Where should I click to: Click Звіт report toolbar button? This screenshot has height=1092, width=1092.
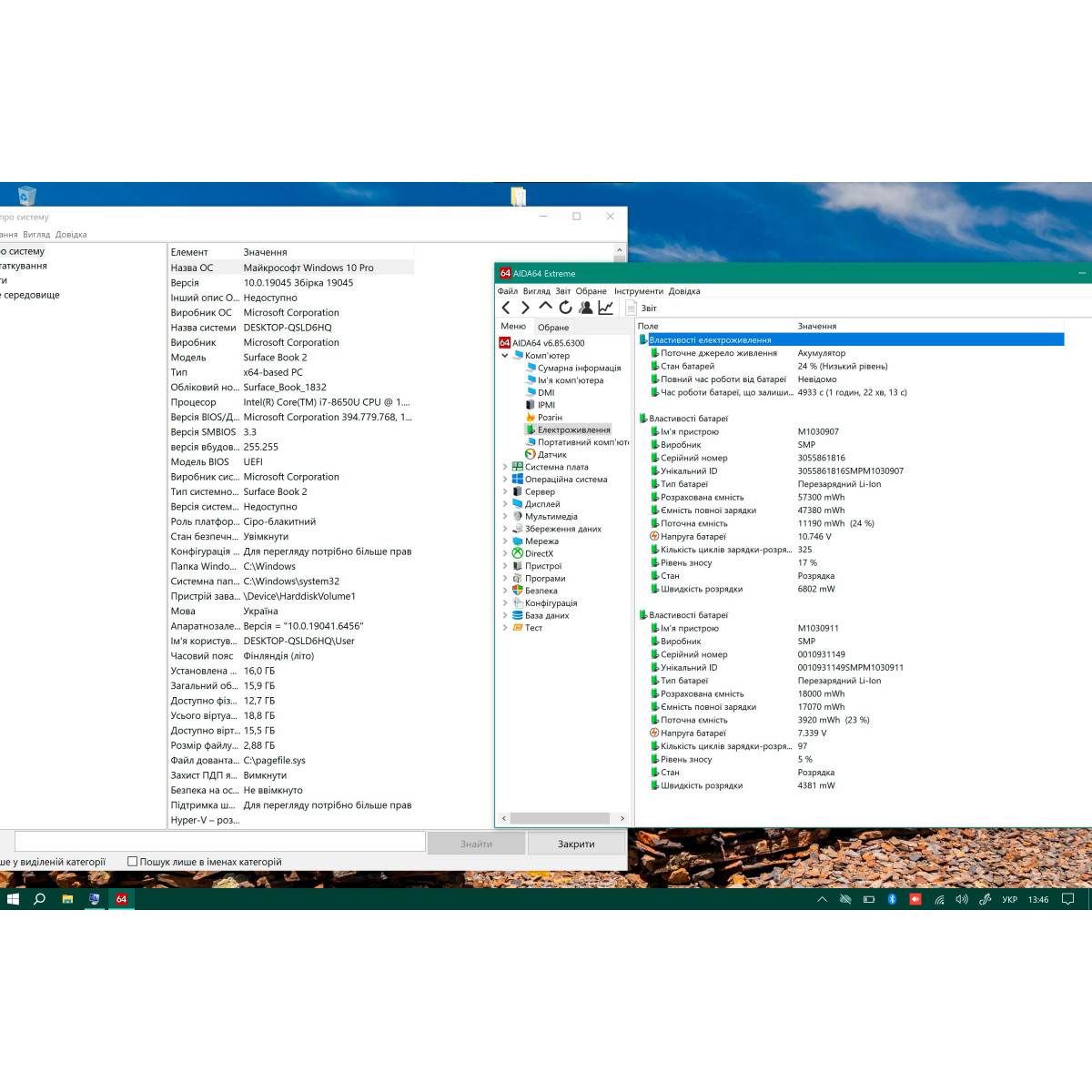[x=641, y=308]
